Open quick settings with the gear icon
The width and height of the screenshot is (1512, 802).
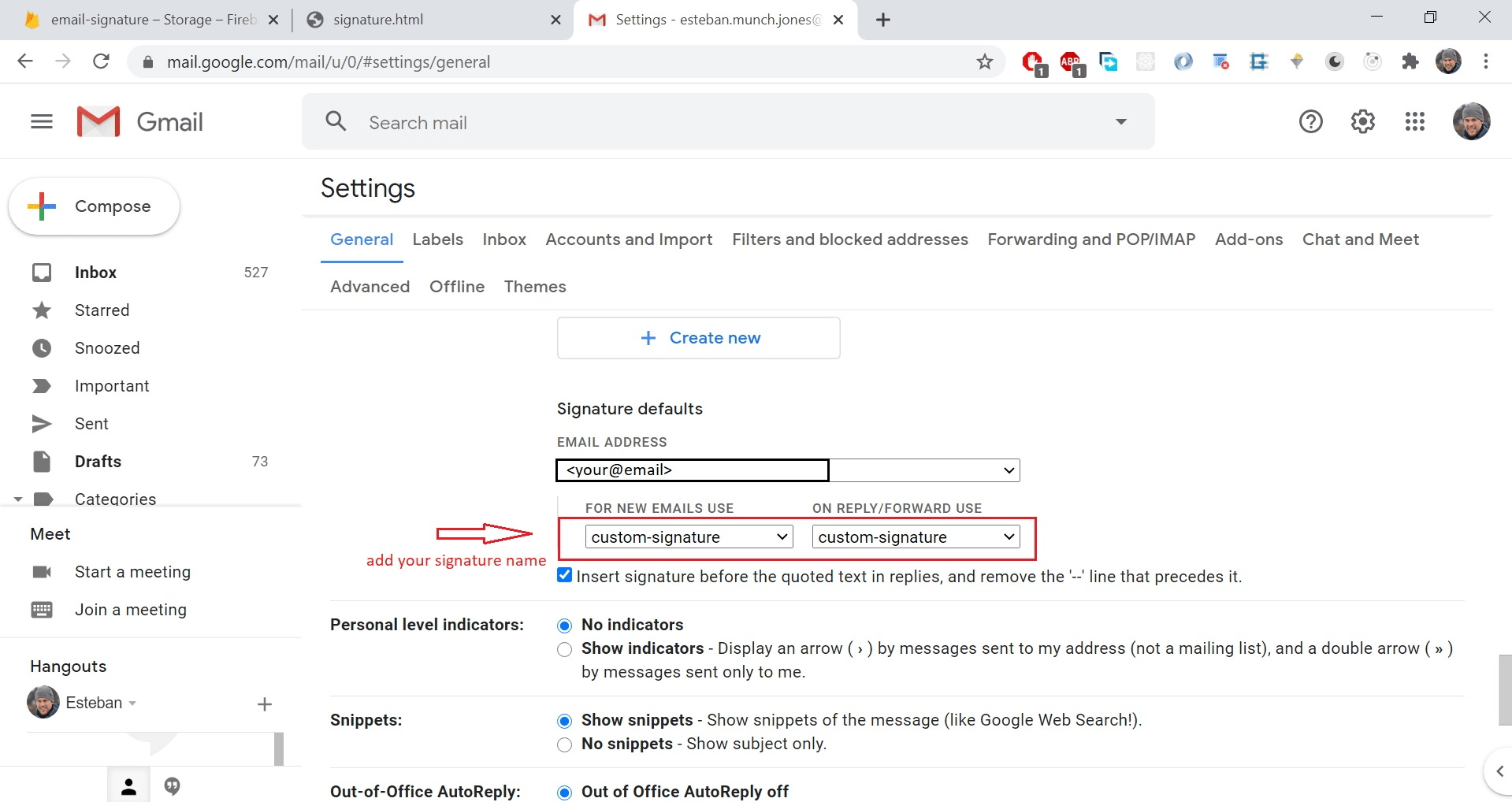click(1362, 121)
